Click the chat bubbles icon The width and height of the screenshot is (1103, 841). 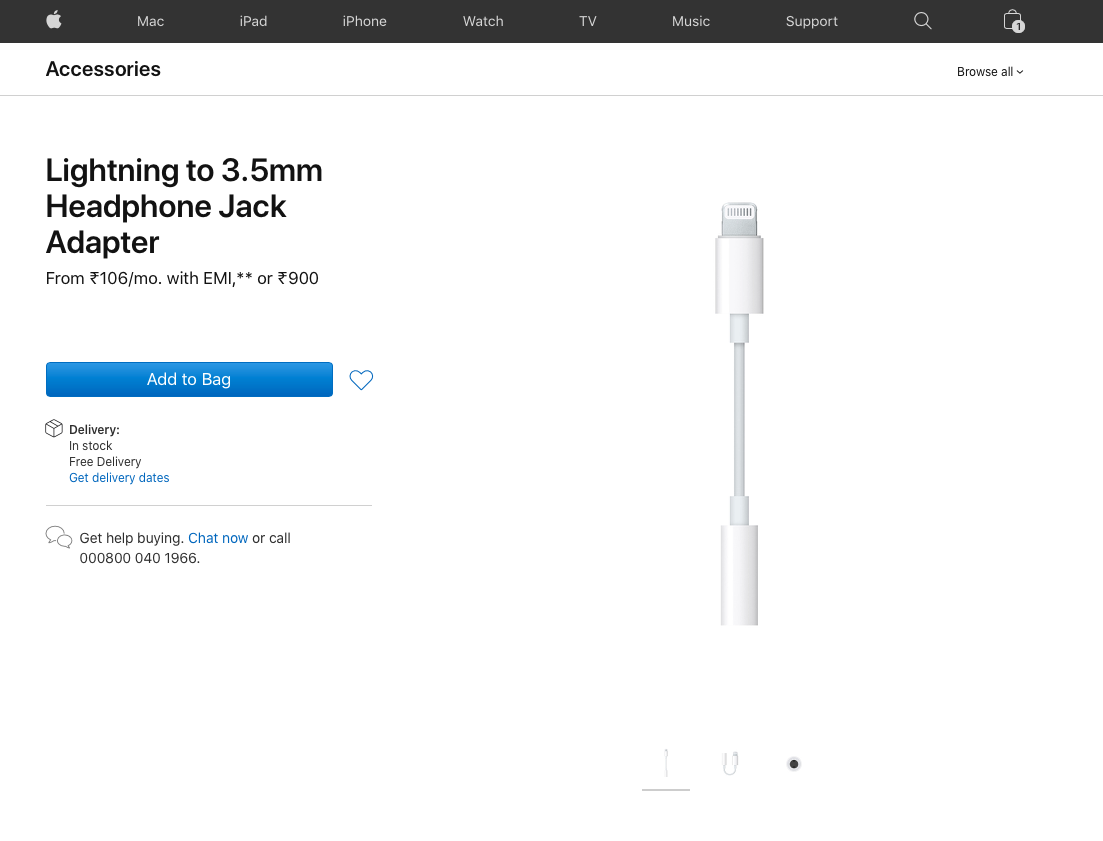59,538
